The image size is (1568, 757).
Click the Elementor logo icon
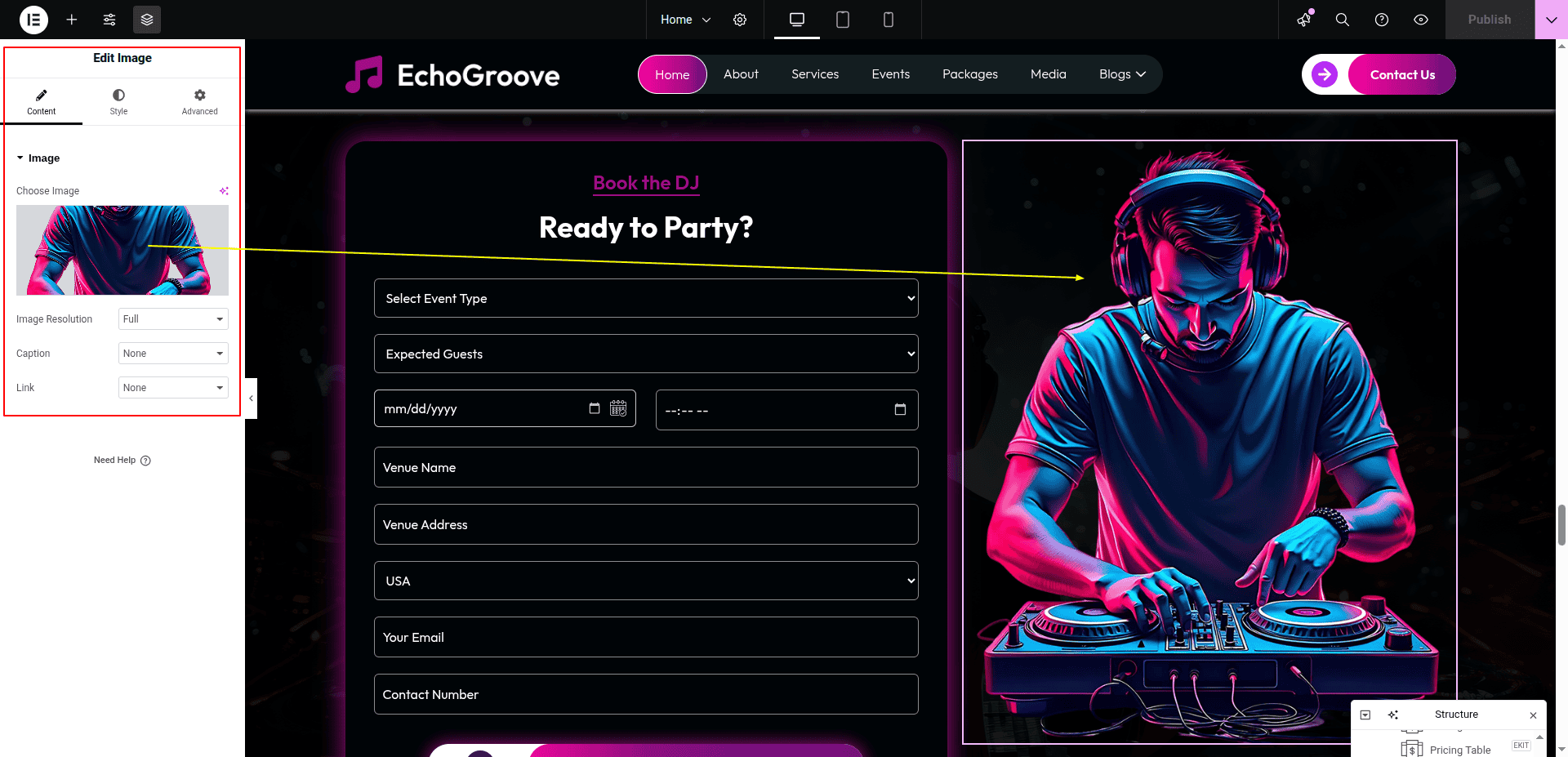click(x=33, y=20)
